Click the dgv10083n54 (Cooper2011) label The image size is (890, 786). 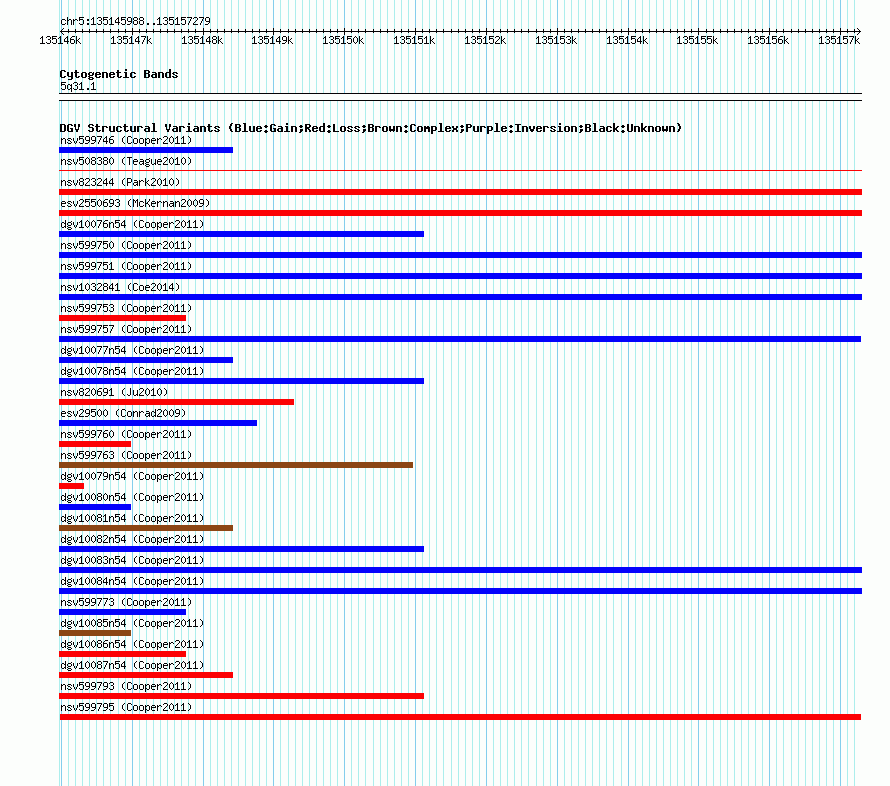[132, 560]
